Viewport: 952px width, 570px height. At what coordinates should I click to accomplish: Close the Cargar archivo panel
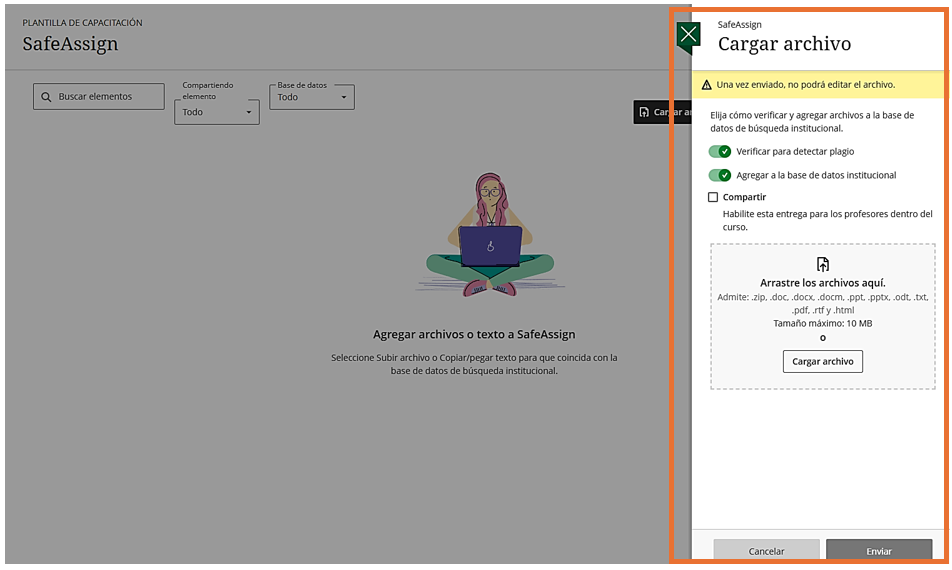pos(688,35)
